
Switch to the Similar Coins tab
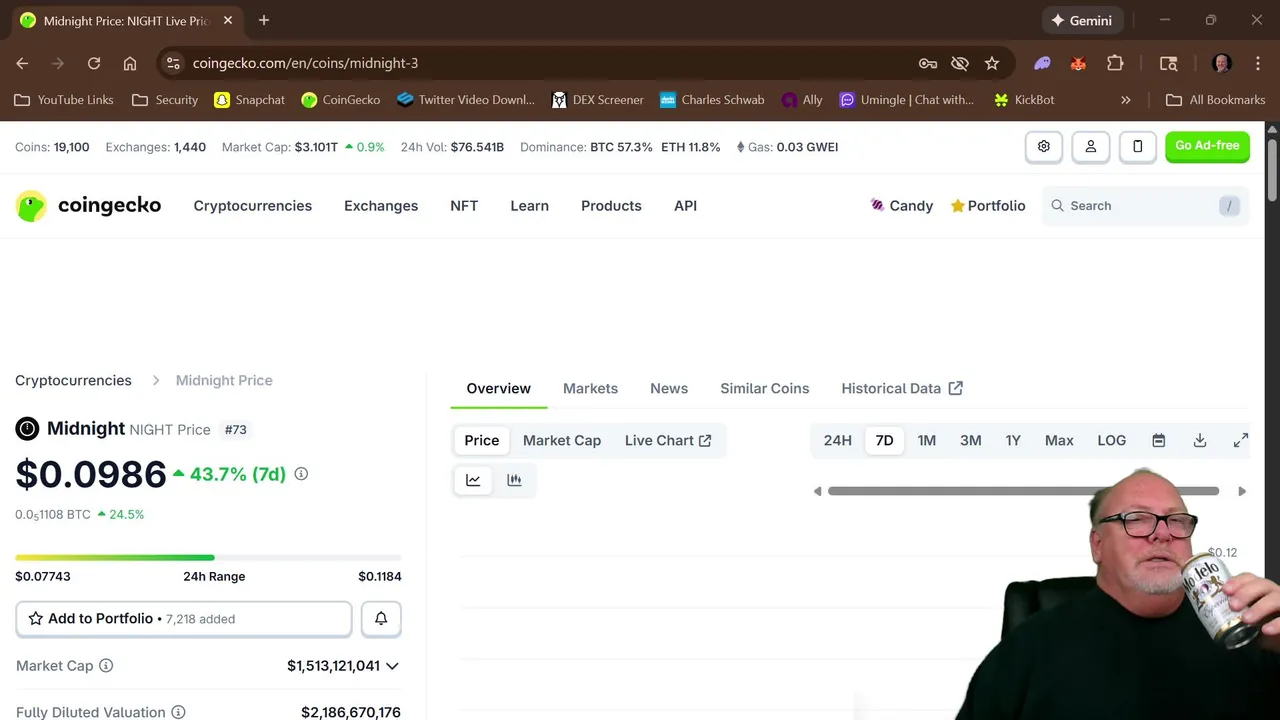[765, 388]
